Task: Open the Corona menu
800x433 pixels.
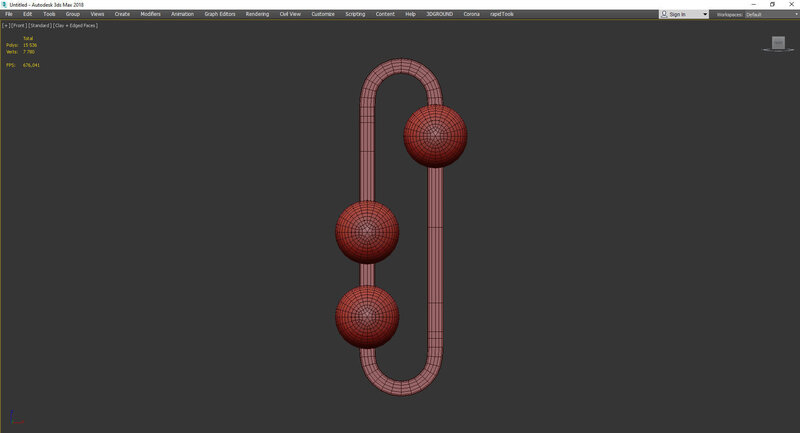Action: [x=471, y=14]
